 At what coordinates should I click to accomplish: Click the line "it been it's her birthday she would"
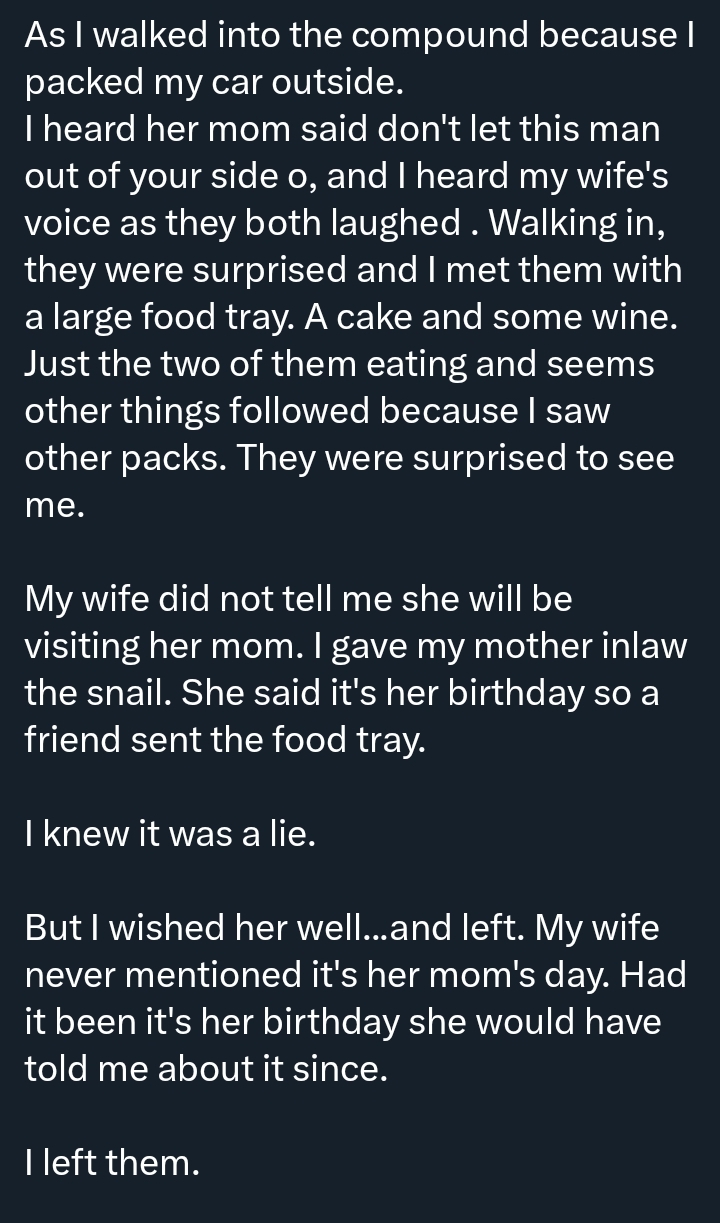pos(342,1022)
